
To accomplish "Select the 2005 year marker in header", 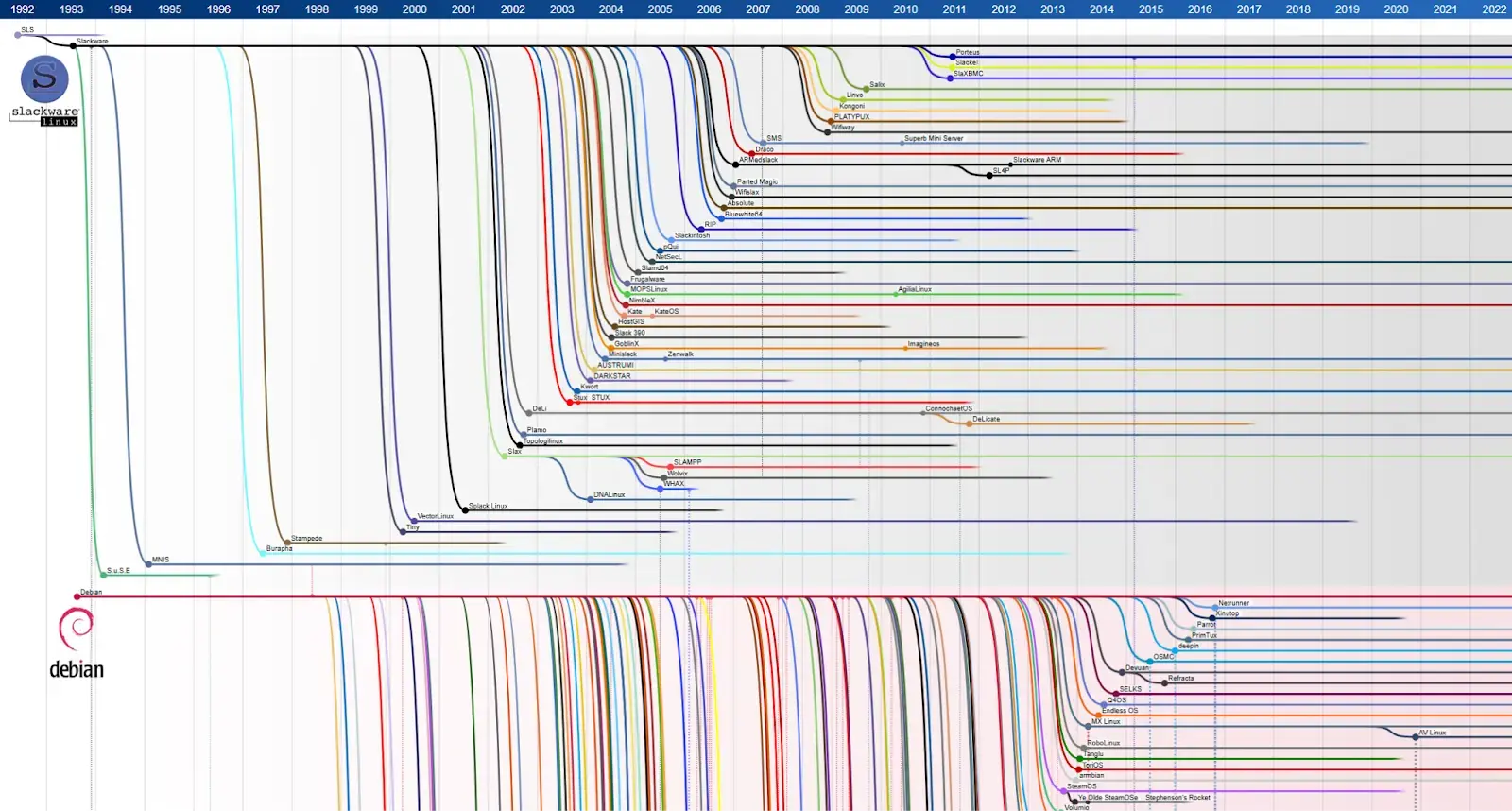I will click(x=660, y=9).
